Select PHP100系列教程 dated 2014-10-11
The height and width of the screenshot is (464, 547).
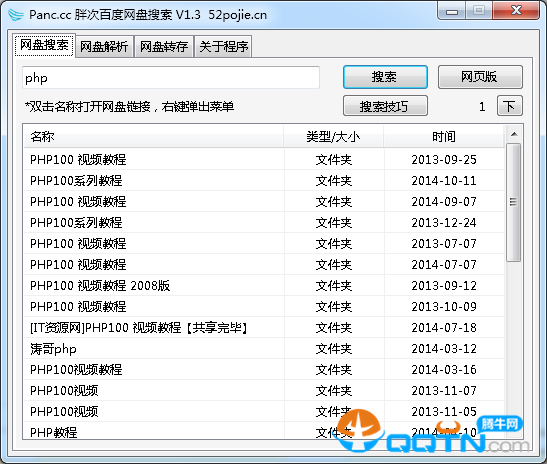coord(264,180)
